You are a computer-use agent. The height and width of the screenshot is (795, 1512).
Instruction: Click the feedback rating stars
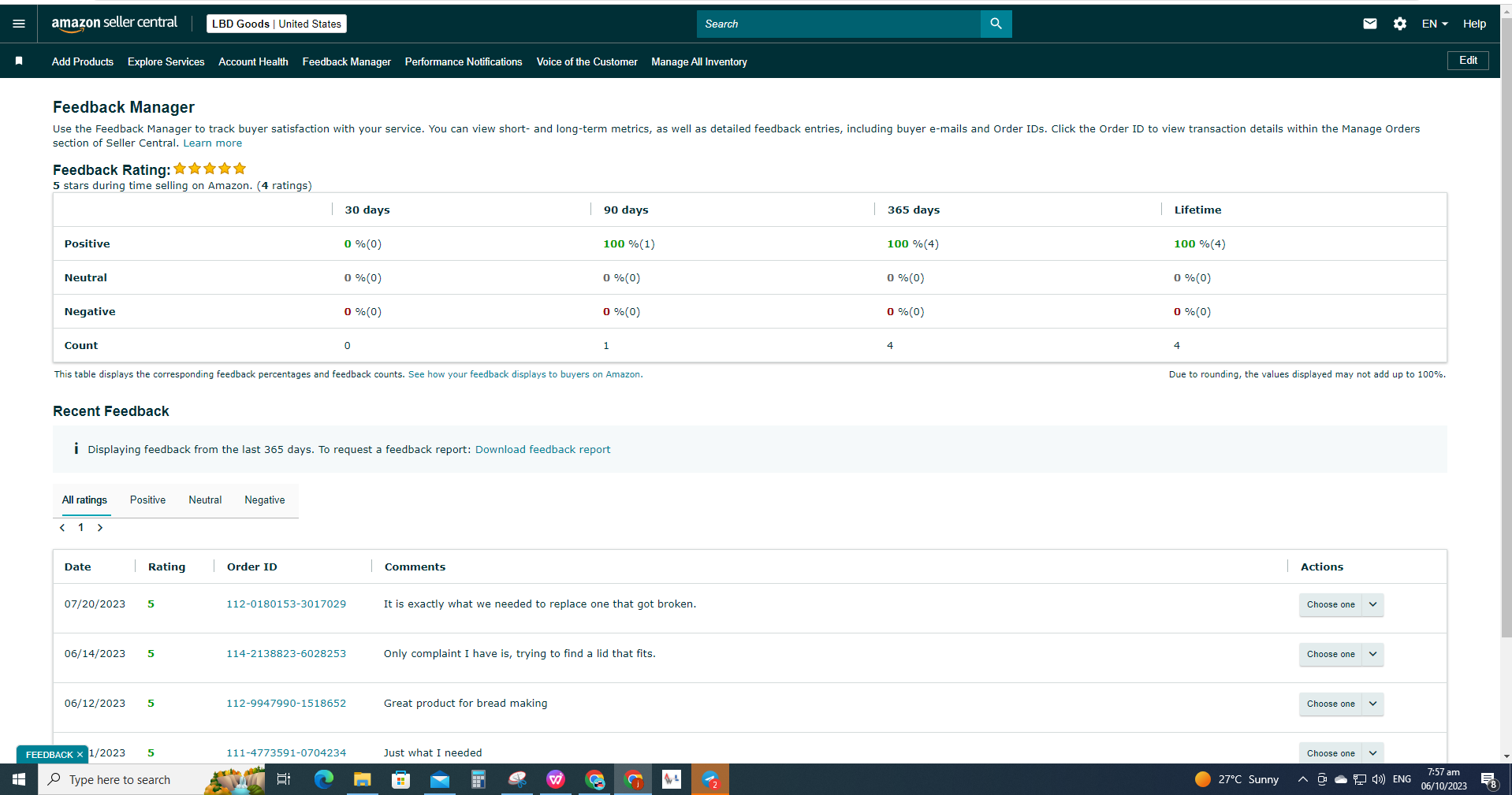point(210,169)
